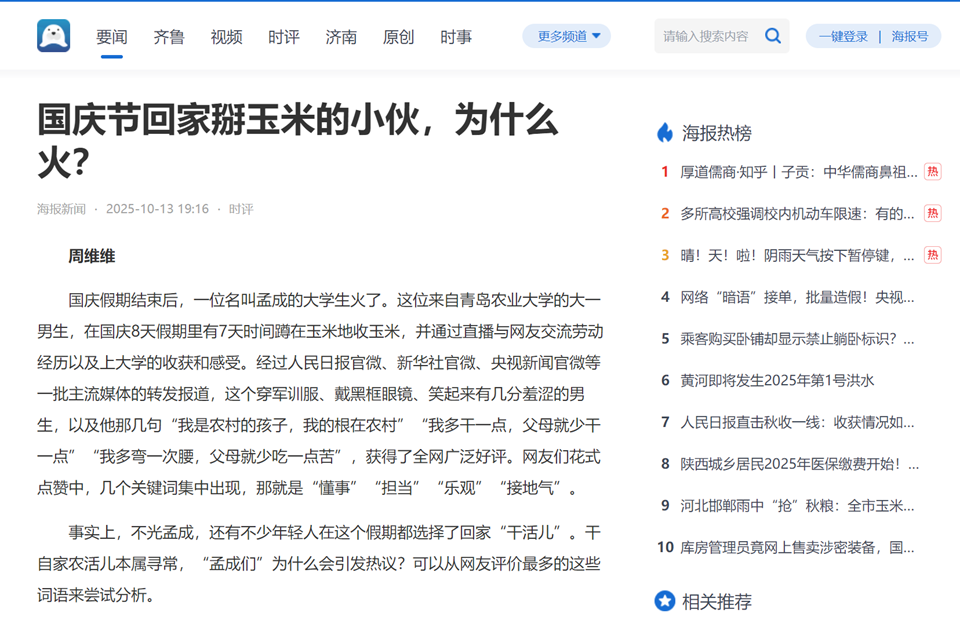
Task: Switch to the 齐鲁 tab
Action: [x=169, y=37]
